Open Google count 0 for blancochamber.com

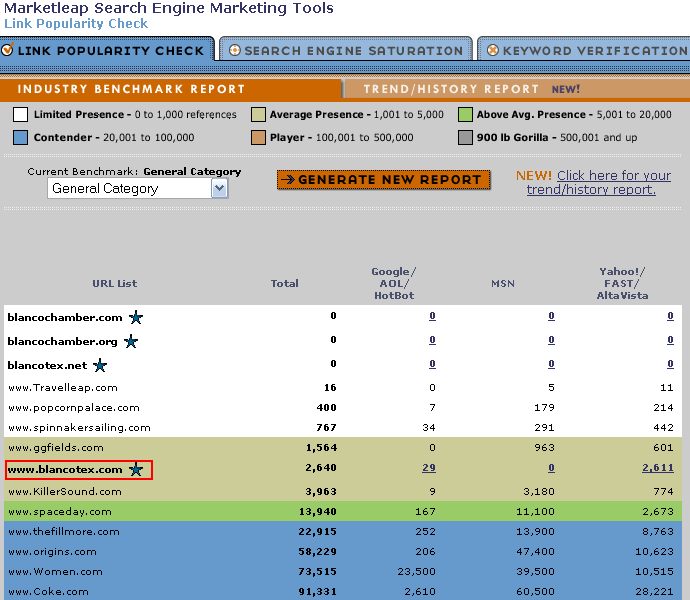tap(433, 316)
